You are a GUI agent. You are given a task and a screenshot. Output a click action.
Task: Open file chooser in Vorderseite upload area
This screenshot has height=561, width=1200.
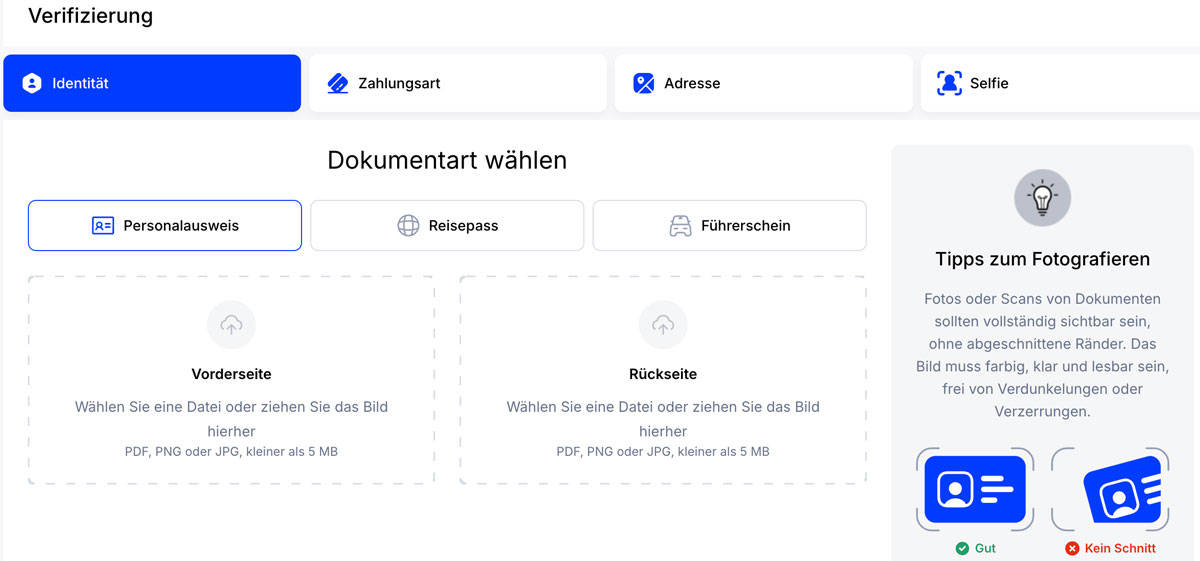point(231,381)
